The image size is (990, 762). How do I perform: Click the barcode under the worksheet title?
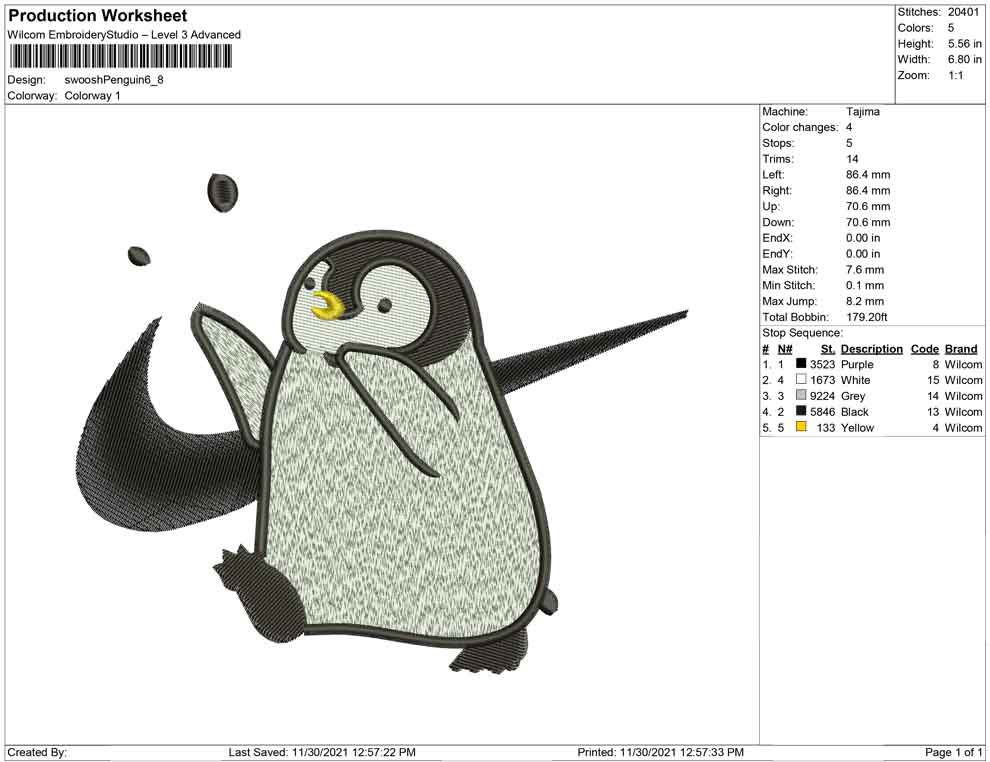pos(120,57)
